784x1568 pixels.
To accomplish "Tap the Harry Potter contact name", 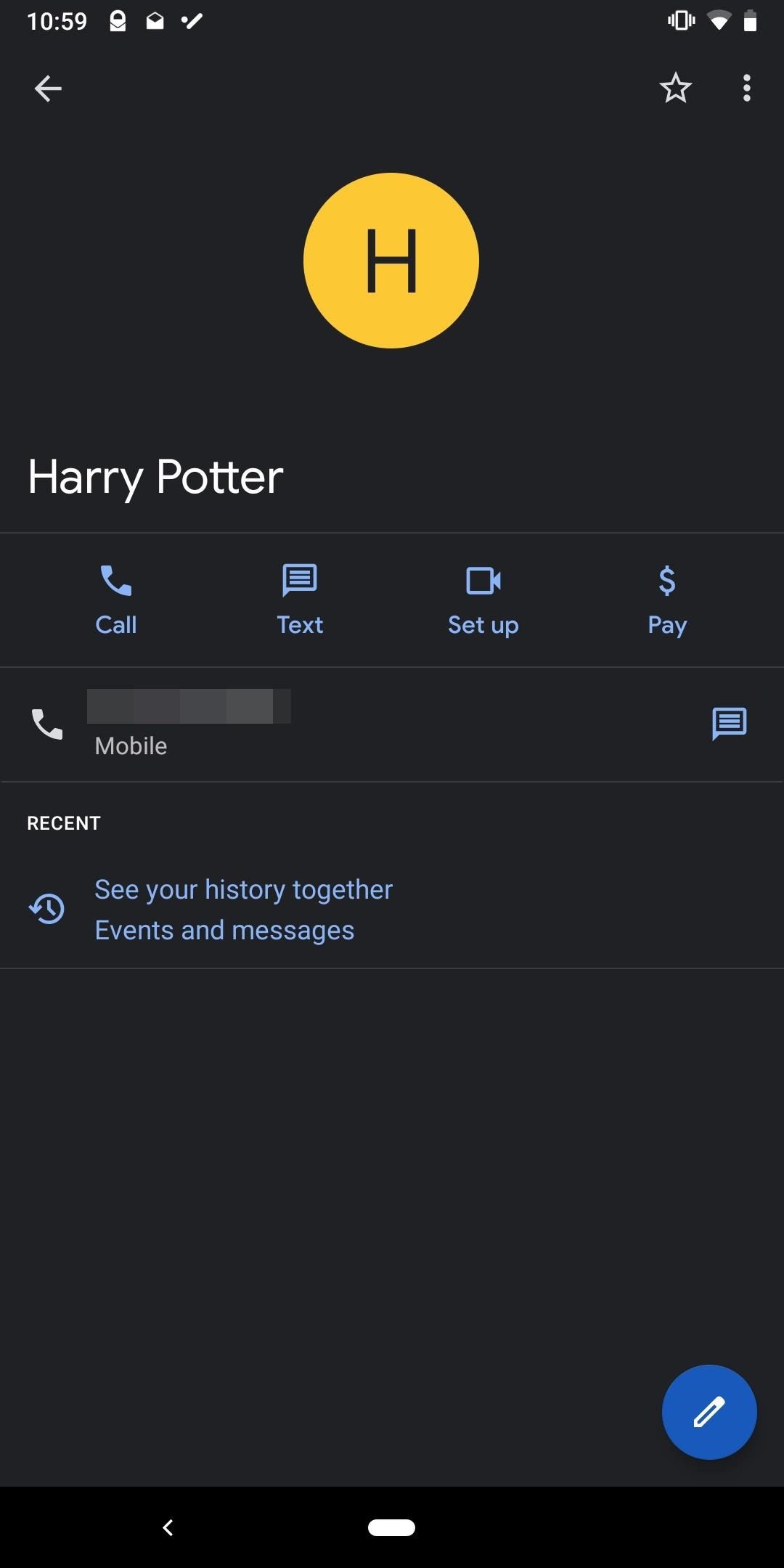I will tap(155, 478).
